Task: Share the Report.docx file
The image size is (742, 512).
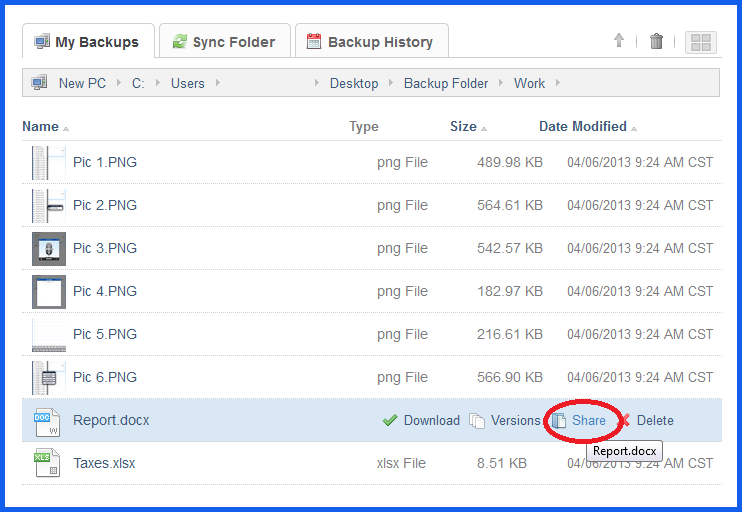Action: click(x=588, y=421)
